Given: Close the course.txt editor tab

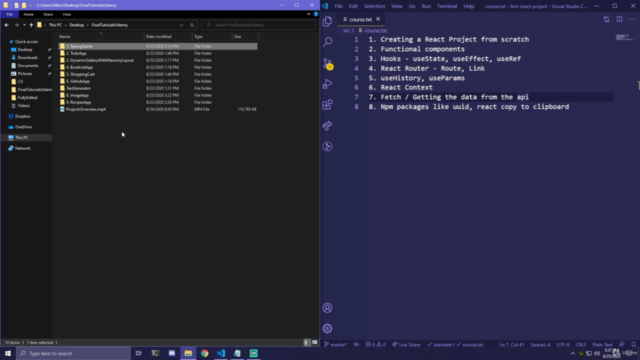Looking at the screenshot, I should point(378,19).
